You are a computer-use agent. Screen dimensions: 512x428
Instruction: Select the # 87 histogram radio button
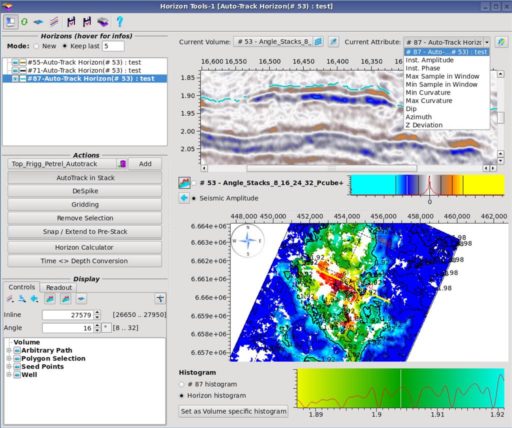pyautogui.click(x=182, y=384)
